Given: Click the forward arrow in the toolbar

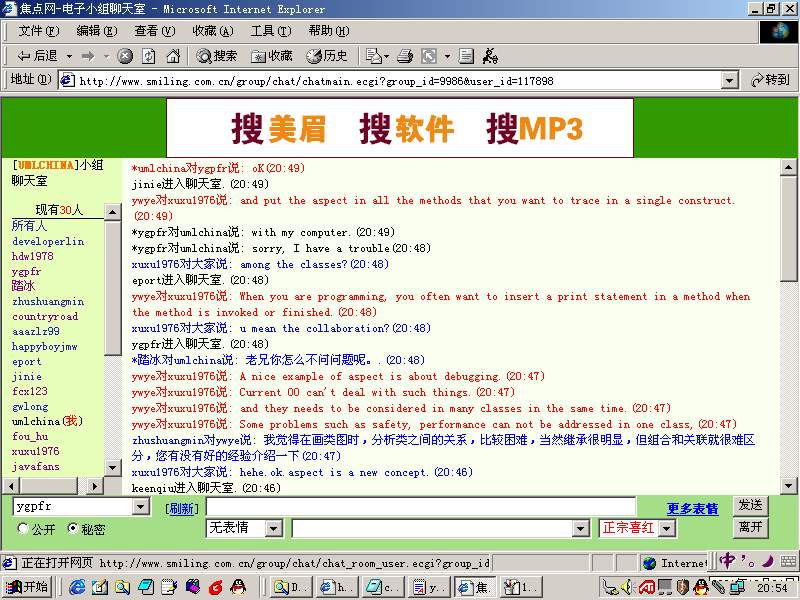Looking at the screenshot, I should (88, 56).
